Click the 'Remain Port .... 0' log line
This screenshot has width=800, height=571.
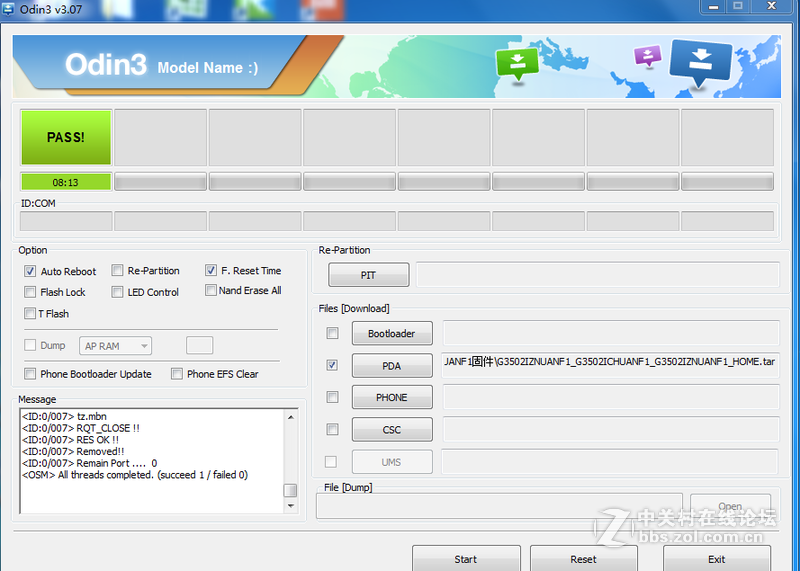point(89,463)
